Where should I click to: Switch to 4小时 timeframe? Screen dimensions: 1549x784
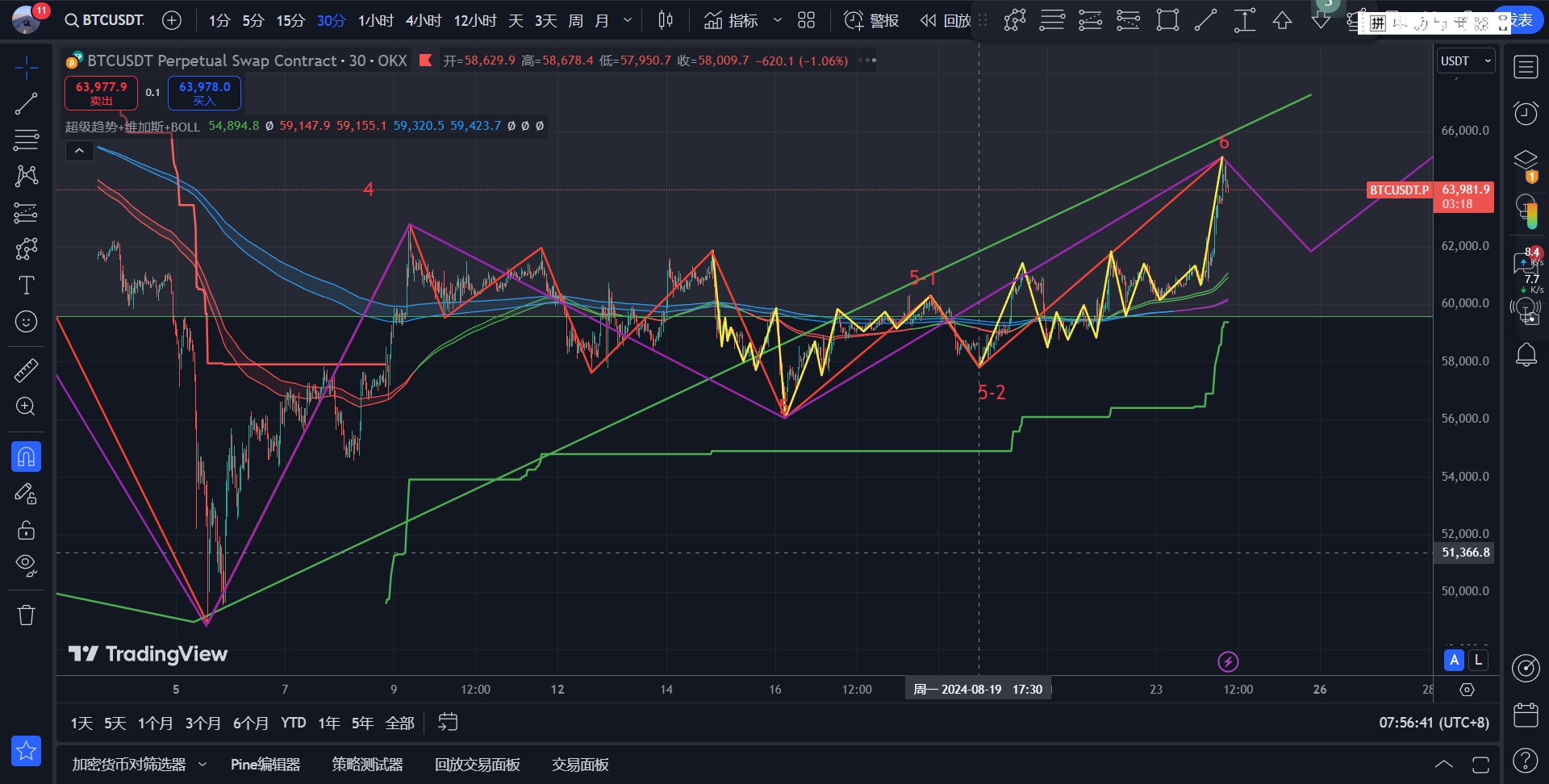pos(423,20)
